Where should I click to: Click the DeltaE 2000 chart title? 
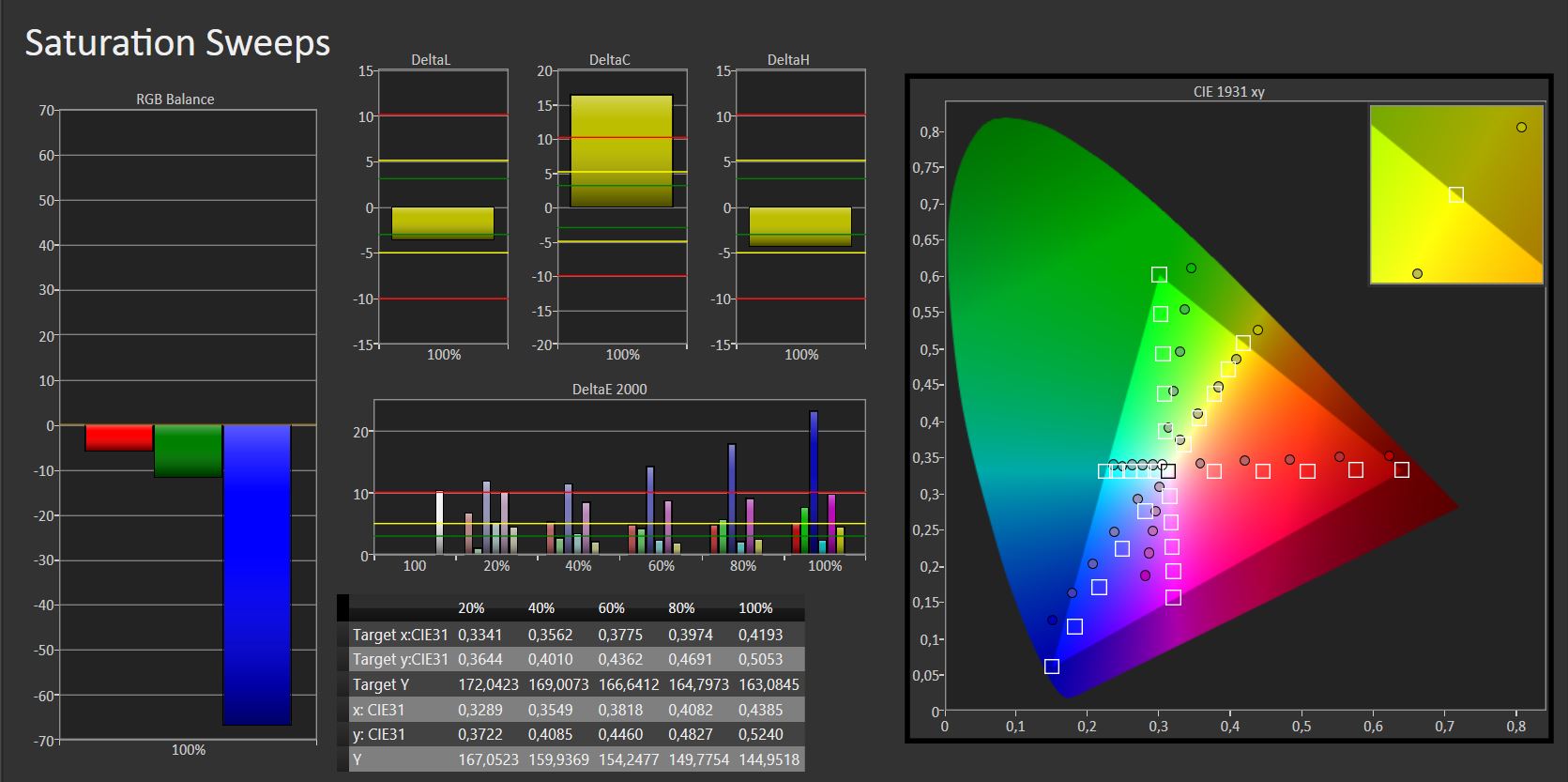tap(610, 389)
